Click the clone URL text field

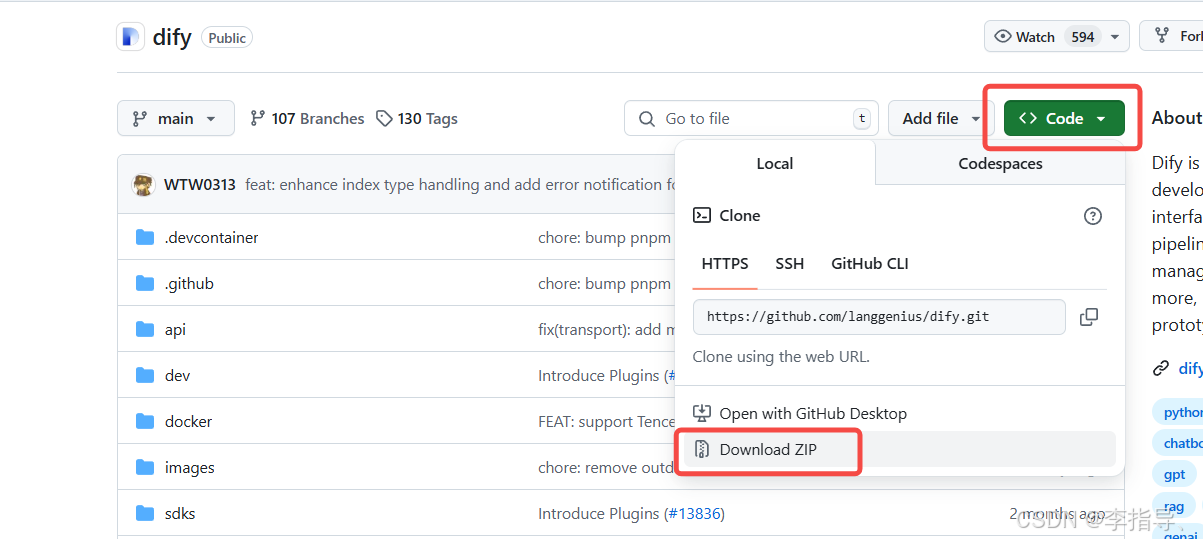879,316
